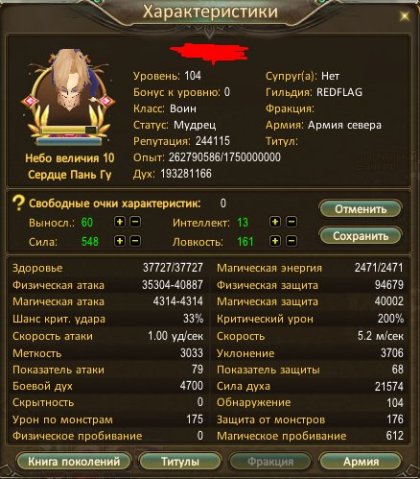Click the yellow question mark help icon
Screen dimensions: 420x479
[x=18, y=203]
